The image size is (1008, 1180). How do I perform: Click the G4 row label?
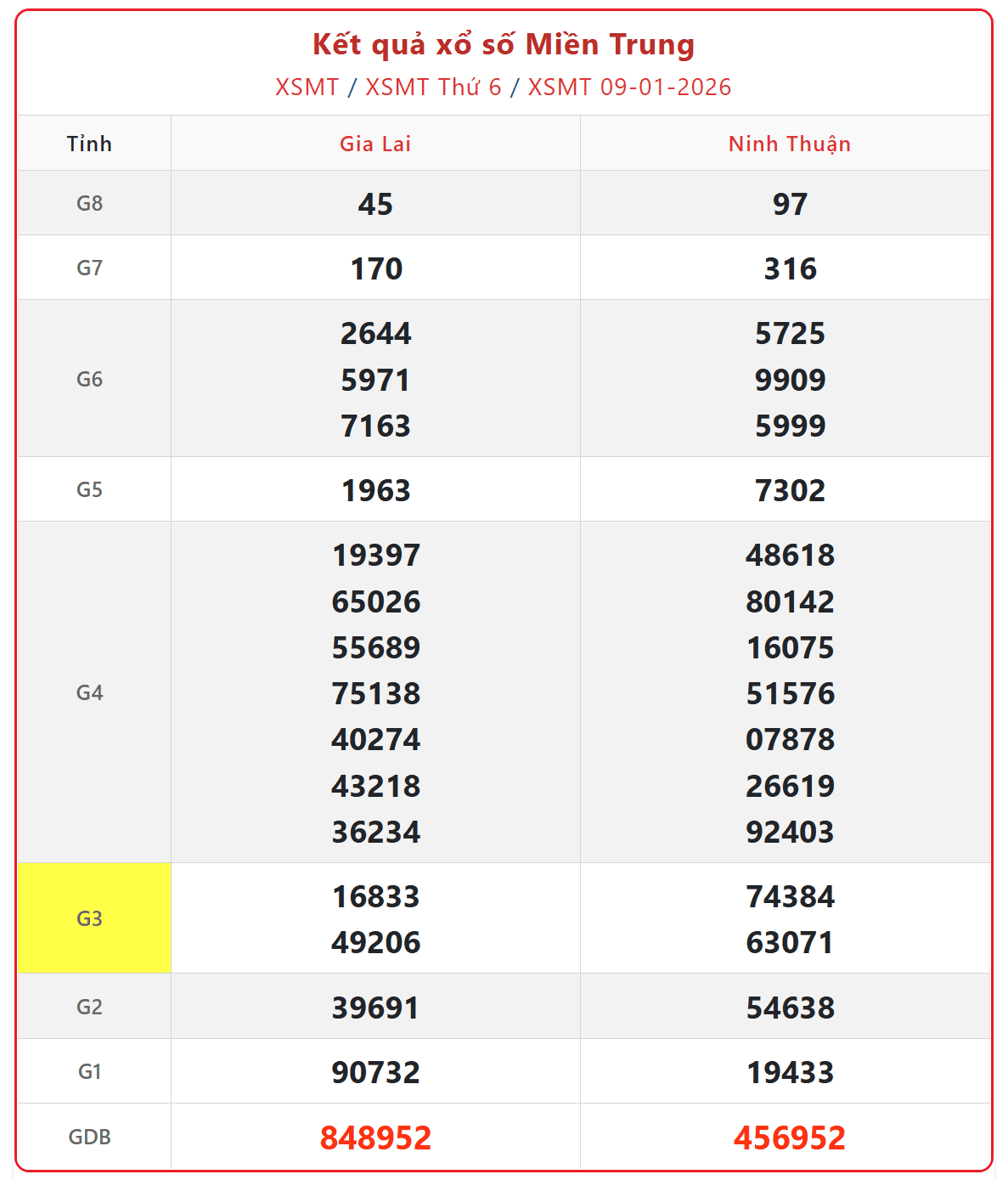(90, 692)
